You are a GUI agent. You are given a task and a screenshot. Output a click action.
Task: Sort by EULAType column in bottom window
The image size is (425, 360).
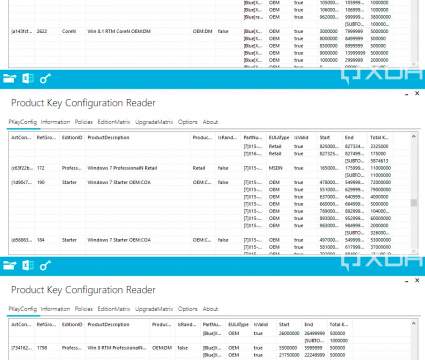pyautogui.click(x=238, y=324)
